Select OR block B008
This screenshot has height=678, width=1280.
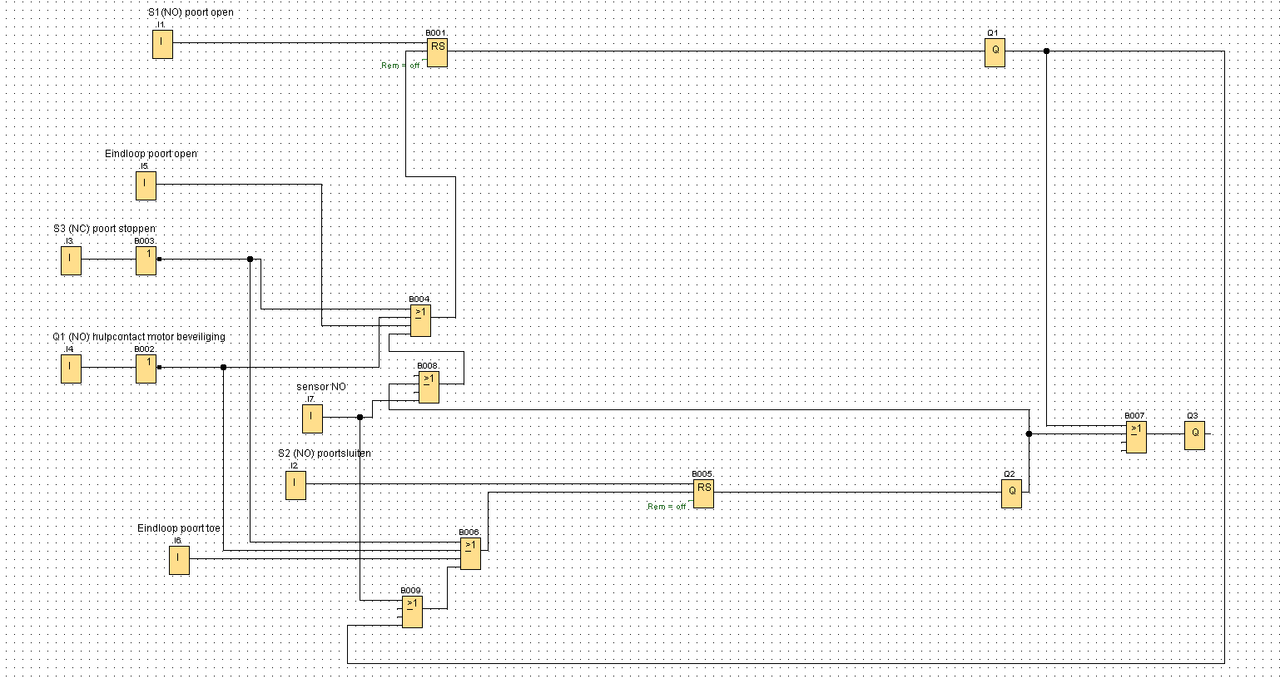(429, 387)
